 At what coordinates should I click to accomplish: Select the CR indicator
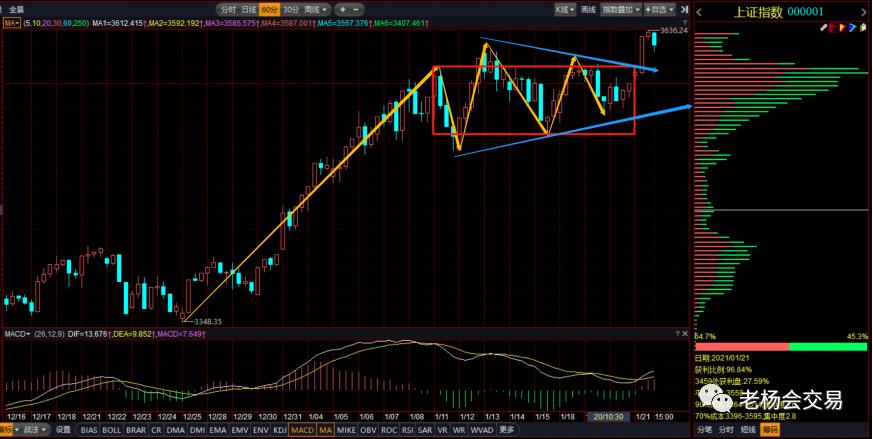tap(156, 430)
